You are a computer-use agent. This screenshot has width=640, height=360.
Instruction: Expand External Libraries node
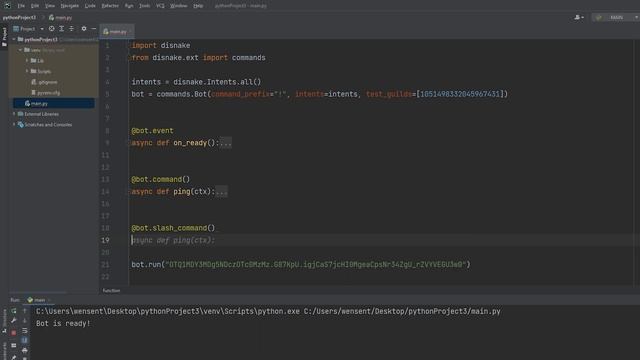point(14,114)
